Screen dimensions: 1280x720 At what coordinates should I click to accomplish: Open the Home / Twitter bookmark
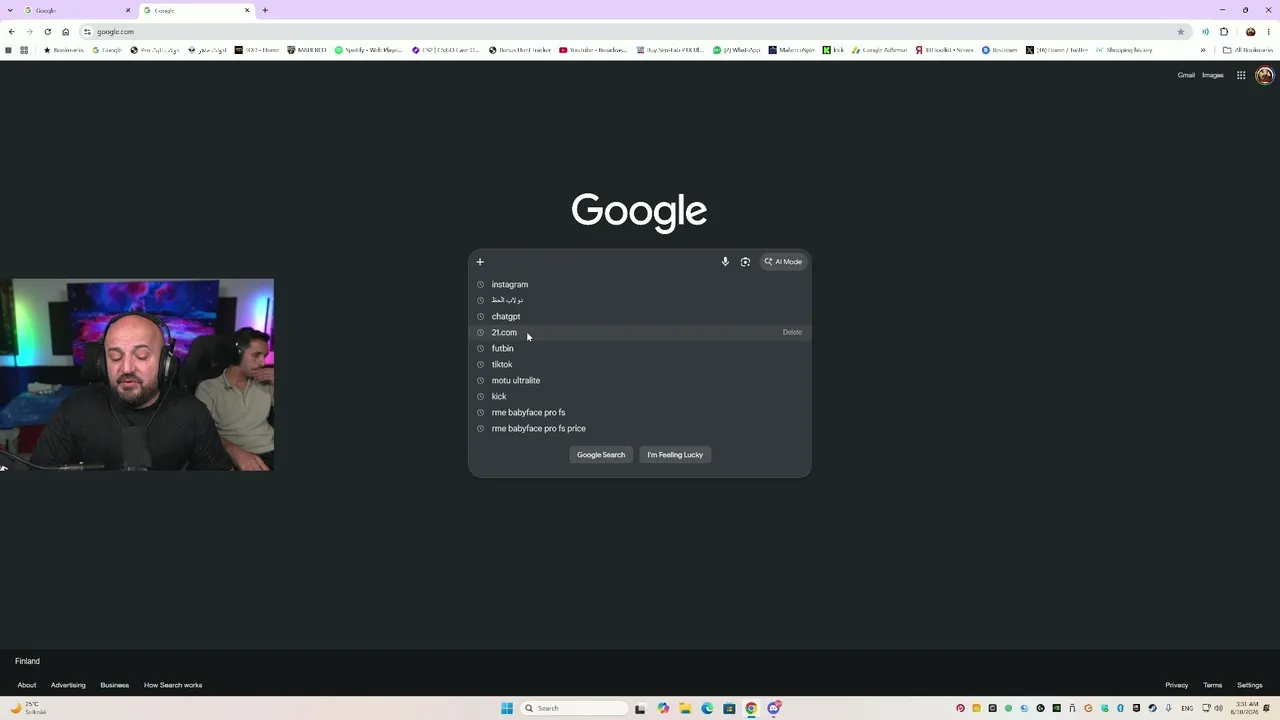coord(1056,50)
